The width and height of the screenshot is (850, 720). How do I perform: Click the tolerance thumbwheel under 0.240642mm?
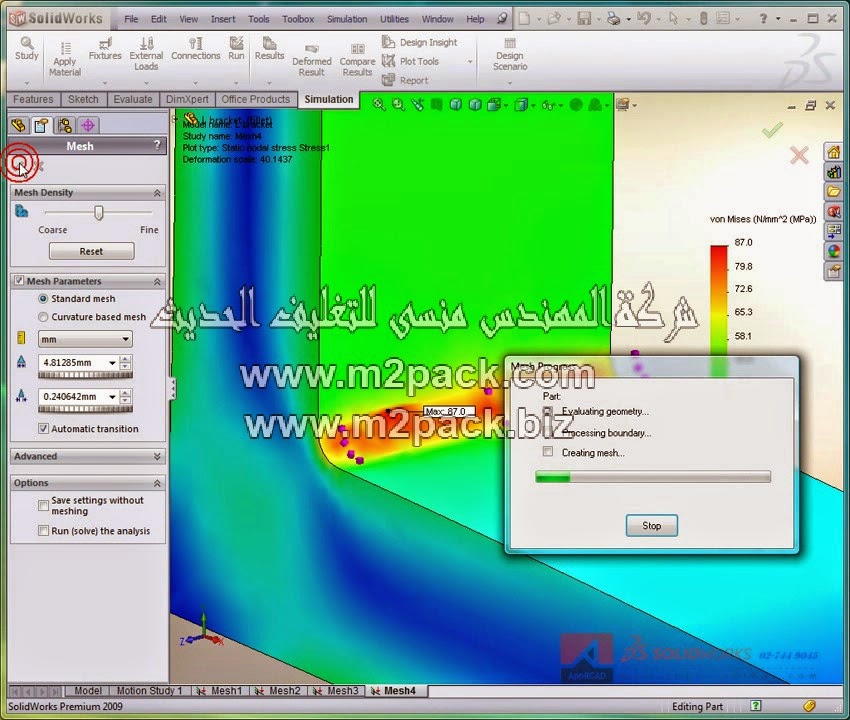[x=85, y=409]
